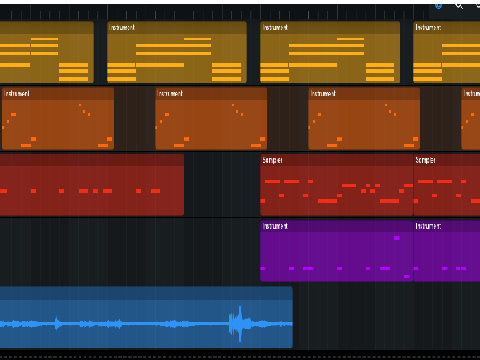Select the first full purple Instrument clip

337,251
